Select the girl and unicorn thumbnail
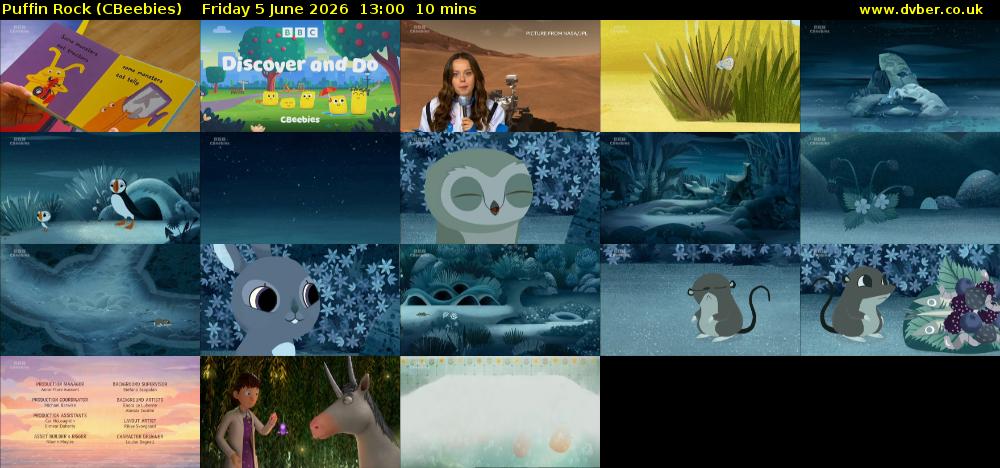 point(300,412)
